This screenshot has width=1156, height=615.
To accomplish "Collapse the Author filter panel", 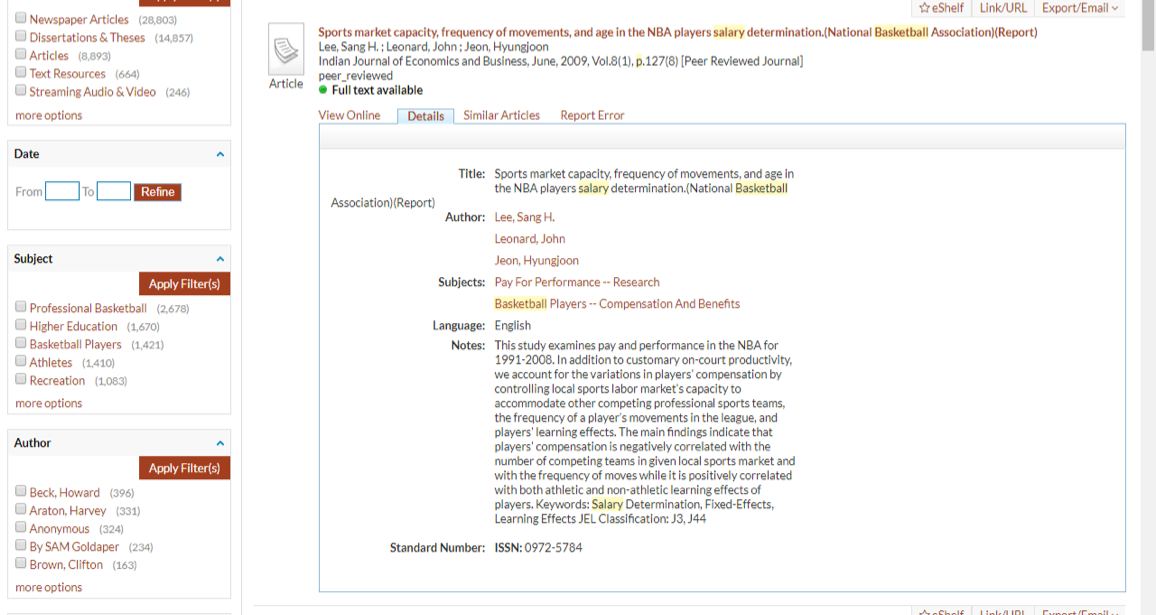I will (x=220, y=443).
